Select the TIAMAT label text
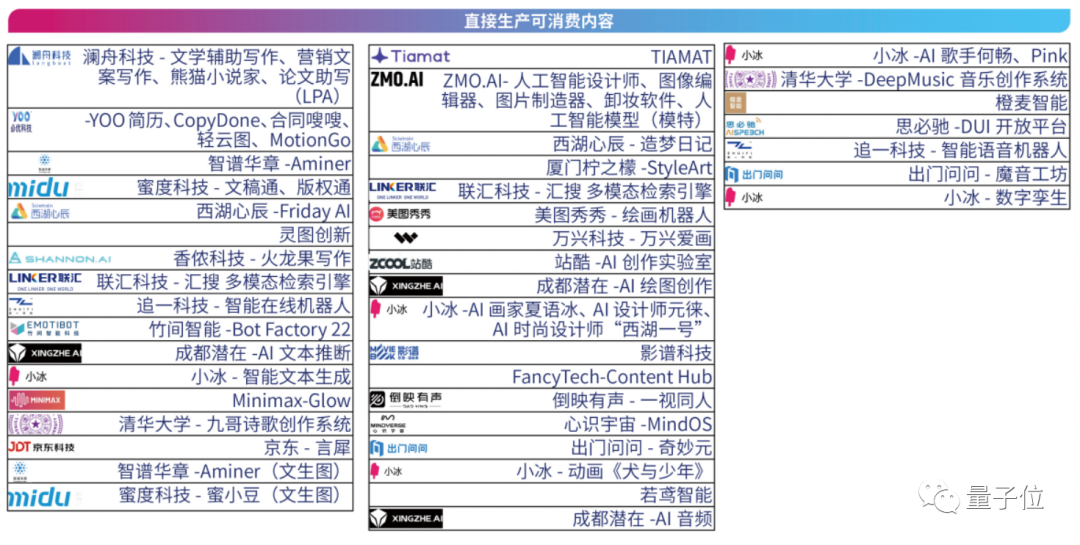This screenshot has width=1080, height=545. 681,57
